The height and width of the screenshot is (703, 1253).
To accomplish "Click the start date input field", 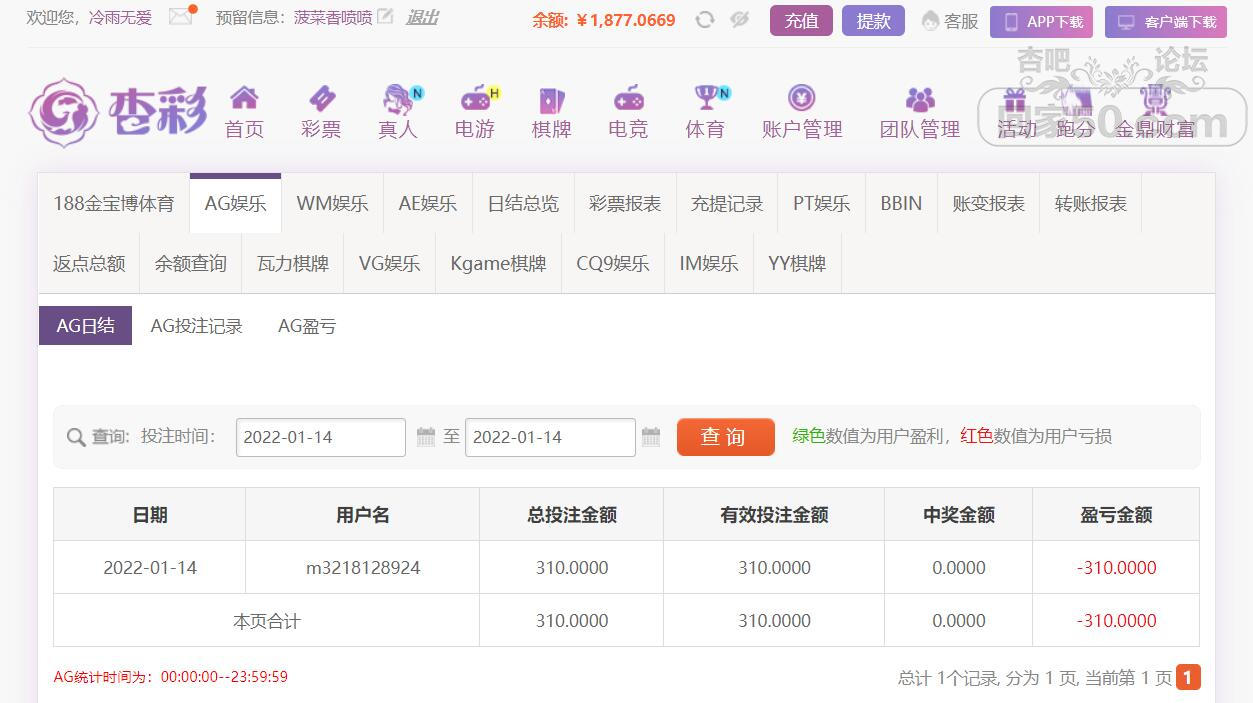I will point(321,437).
